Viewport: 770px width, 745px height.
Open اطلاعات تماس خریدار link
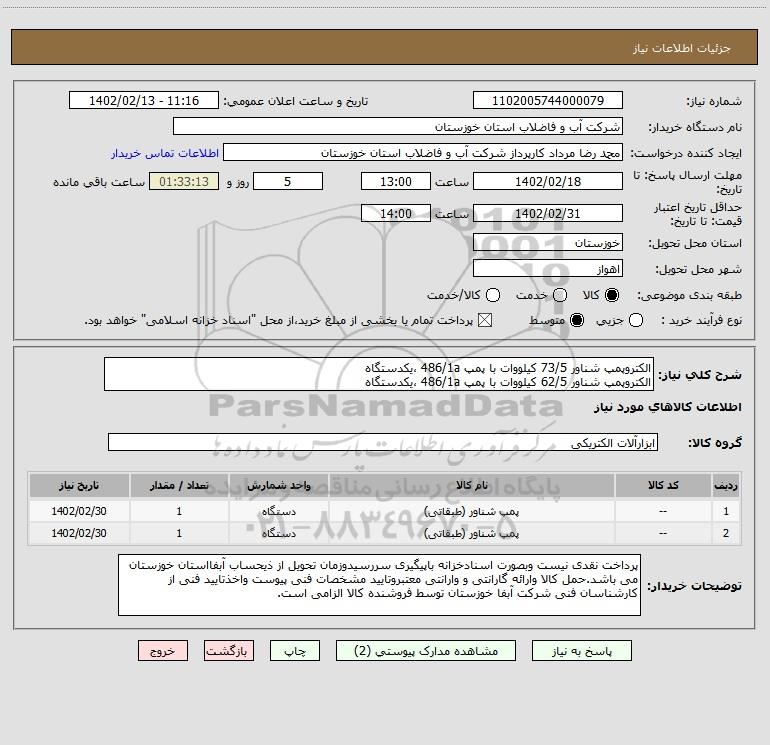point(165,153)
